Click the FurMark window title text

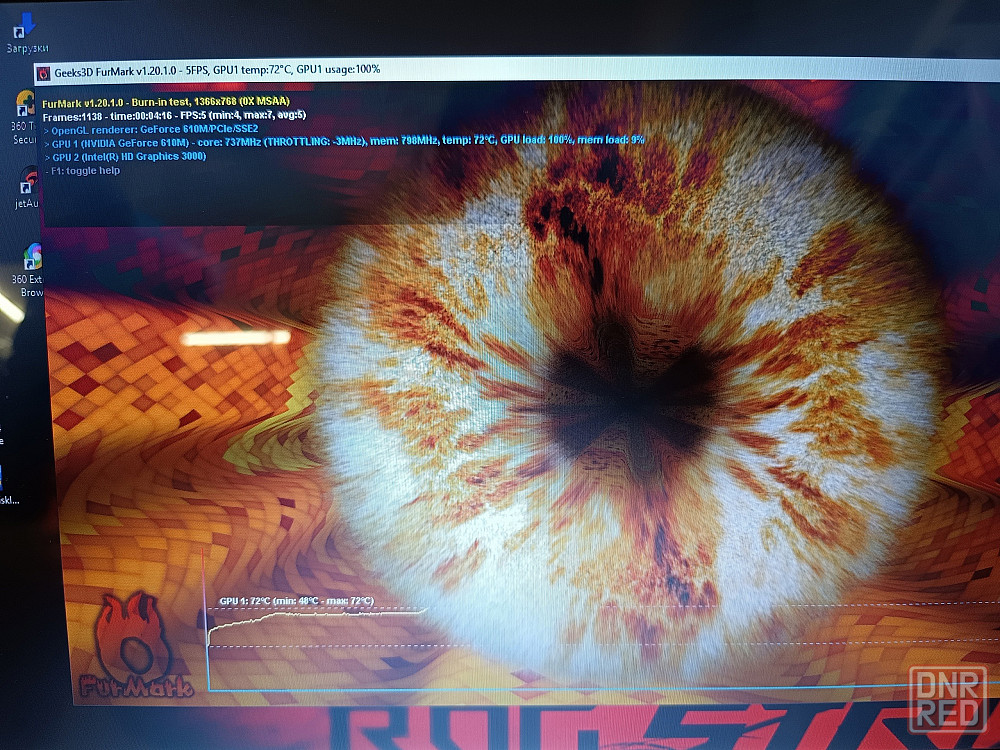click(217, 71)
